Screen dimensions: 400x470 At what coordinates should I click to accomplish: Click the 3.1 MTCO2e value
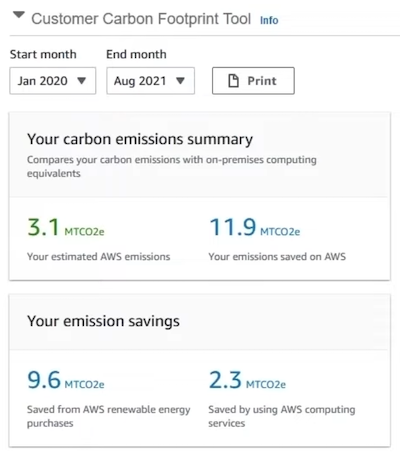click(66, 227)
